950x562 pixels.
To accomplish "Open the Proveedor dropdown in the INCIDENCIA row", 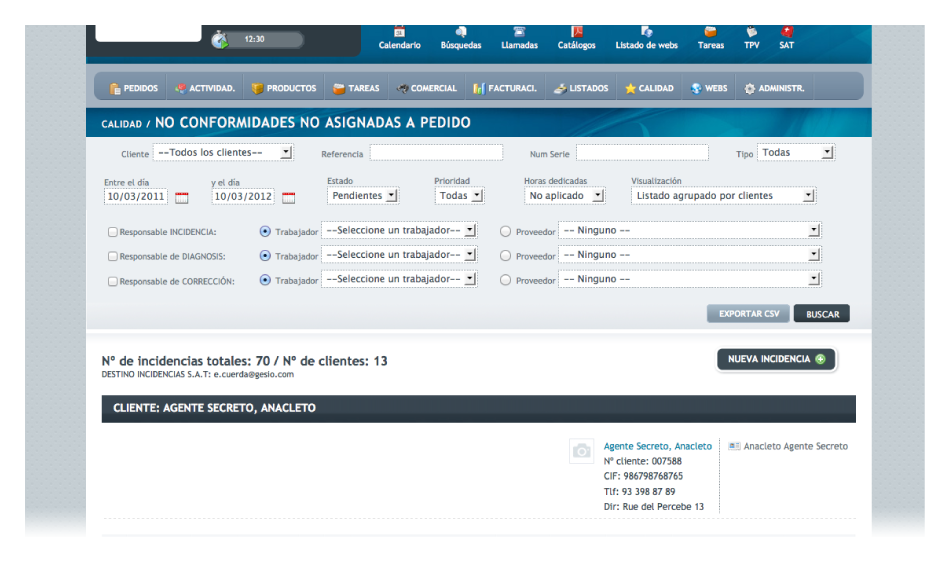I will tap(690, 230).
